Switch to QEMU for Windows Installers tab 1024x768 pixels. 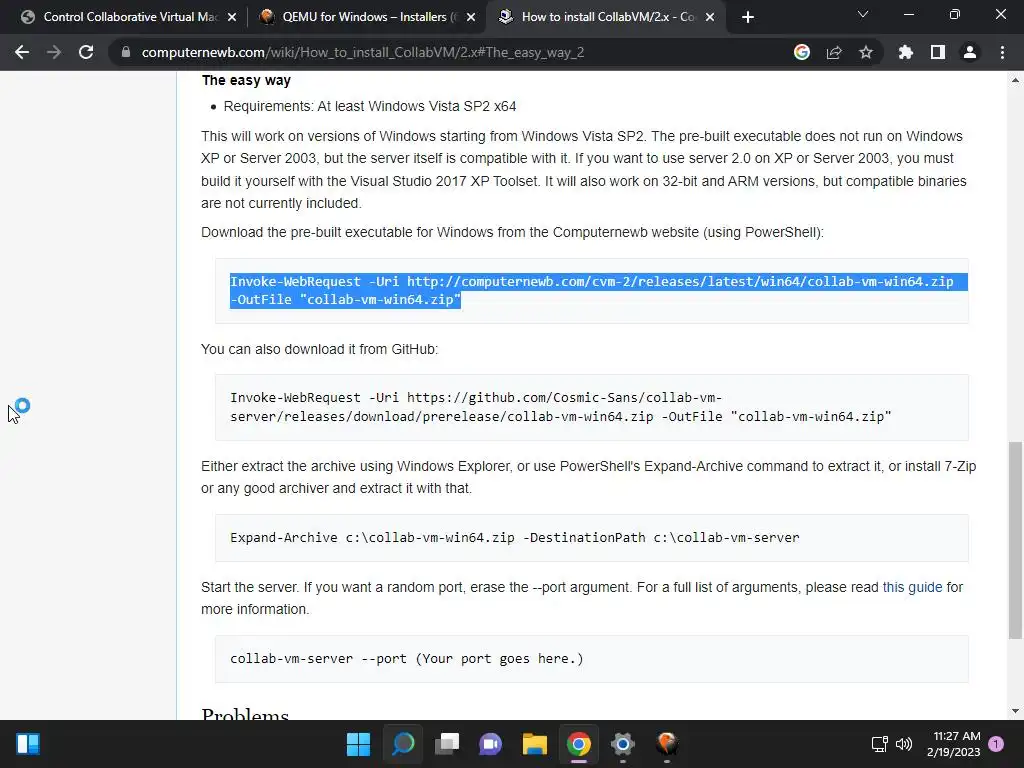pos(366,17)
